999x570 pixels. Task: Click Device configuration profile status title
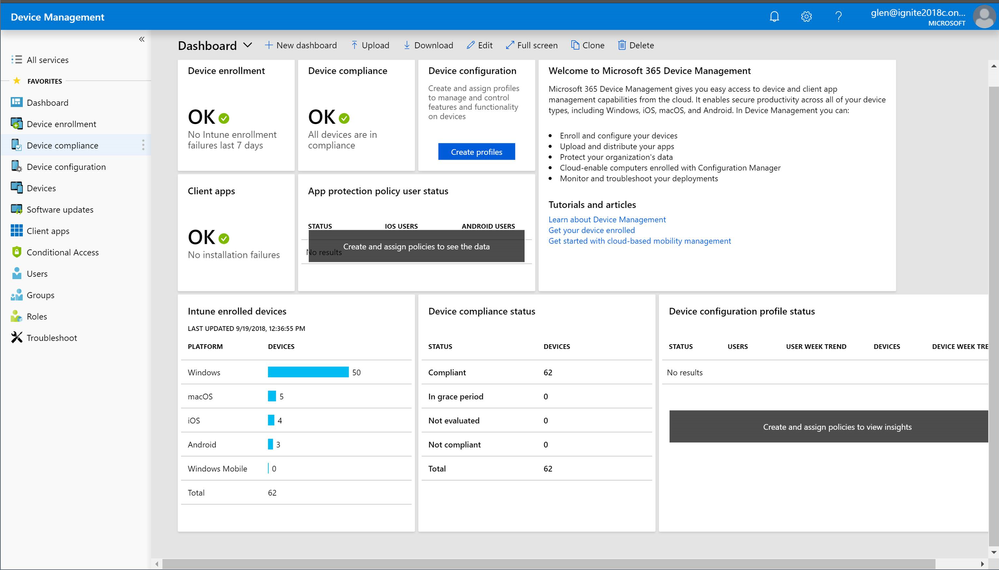[x=742, y=311]
